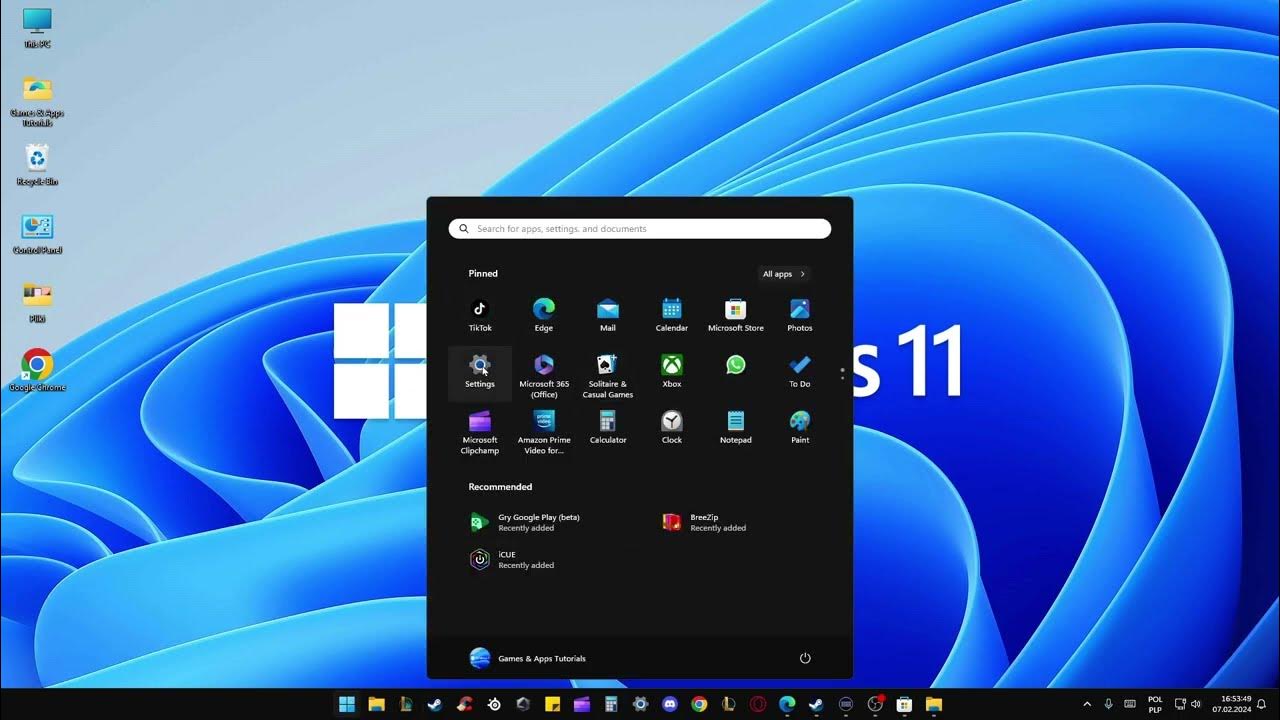Image resolution: width=1280 pixels, height=720 pixels.
Task: Select Games & Apps Tutorials desktop folder
Action: [37, 101]
